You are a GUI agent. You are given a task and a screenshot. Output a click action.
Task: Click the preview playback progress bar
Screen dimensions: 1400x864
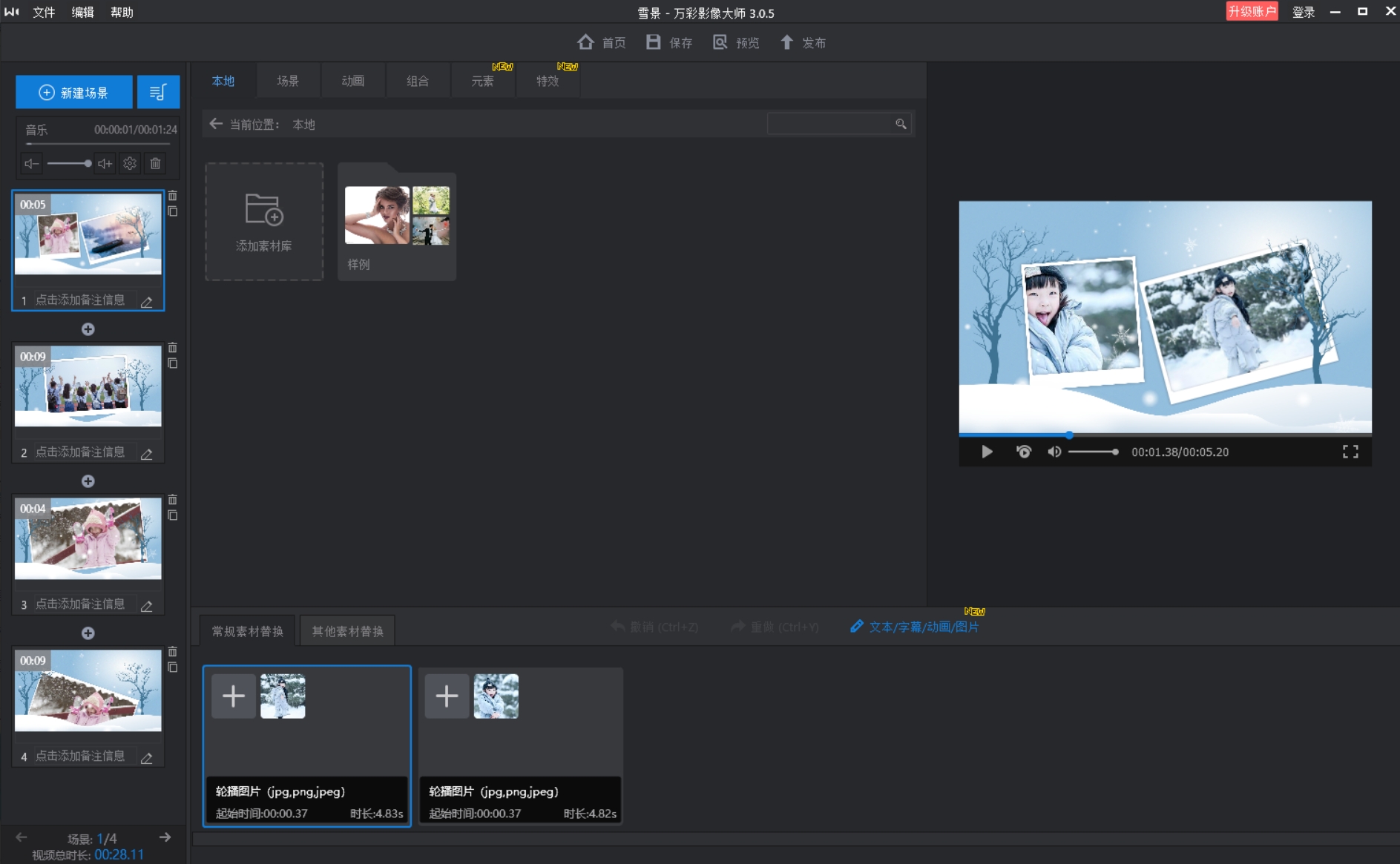click(1165, 435)
